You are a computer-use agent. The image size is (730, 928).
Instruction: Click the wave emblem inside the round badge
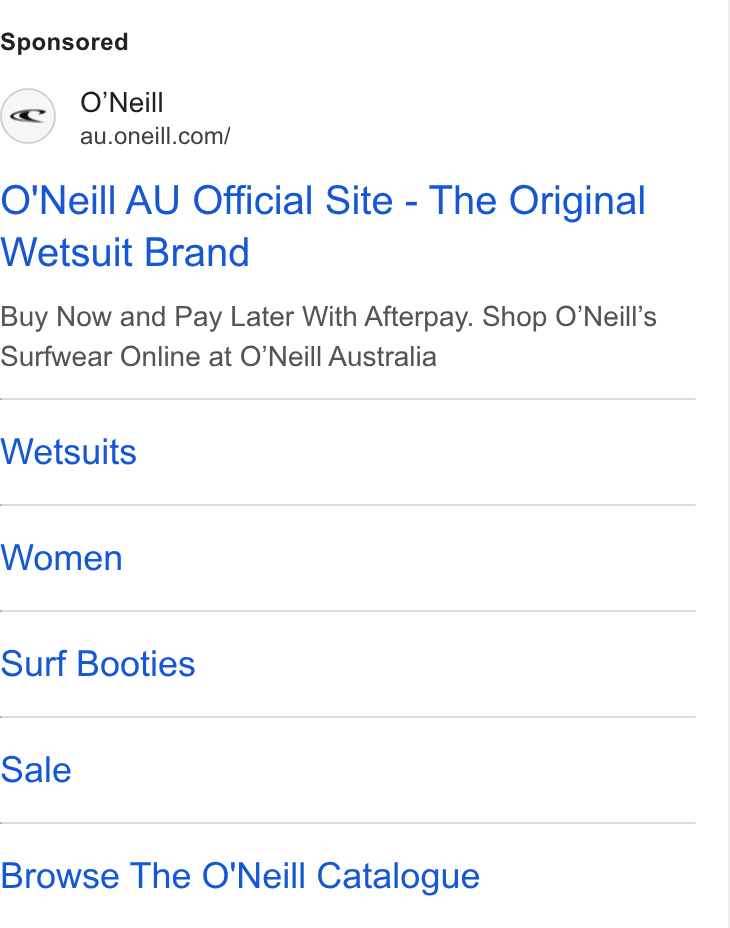28,115
